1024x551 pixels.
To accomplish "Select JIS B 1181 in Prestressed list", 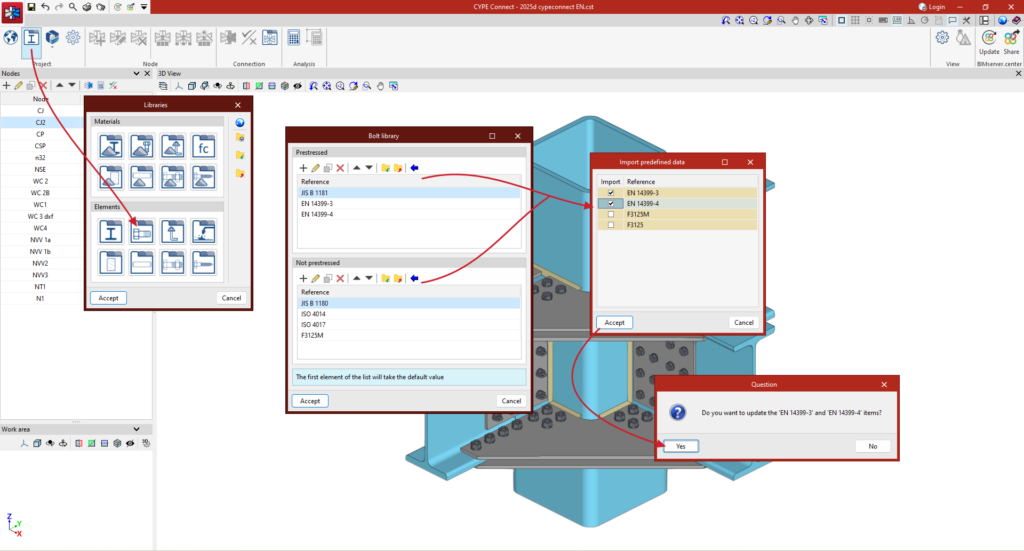I will (409, 193).
